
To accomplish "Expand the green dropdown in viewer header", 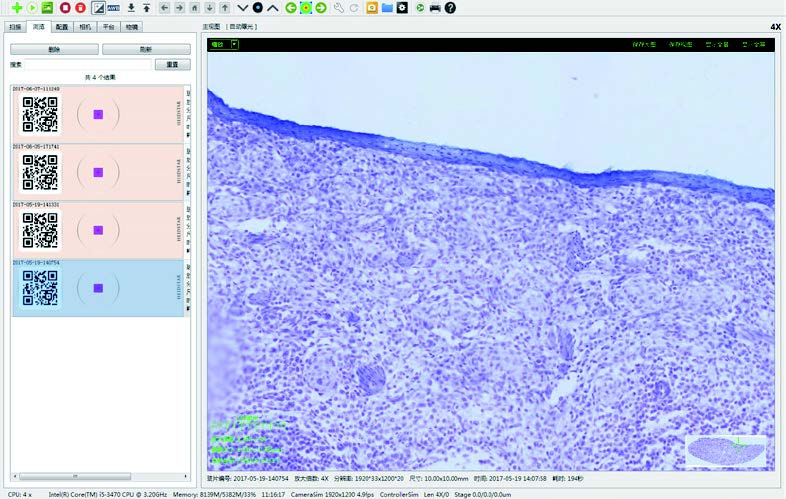I will [235, 45].
